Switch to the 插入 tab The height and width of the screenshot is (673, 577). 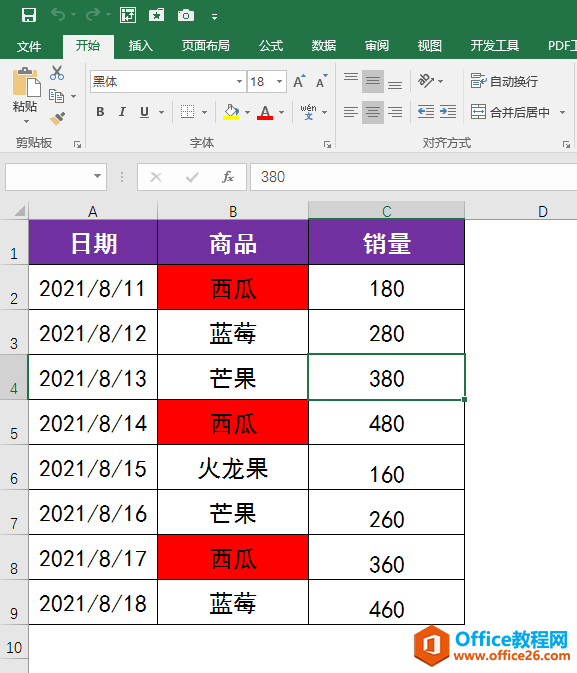[x=141, y=45]
